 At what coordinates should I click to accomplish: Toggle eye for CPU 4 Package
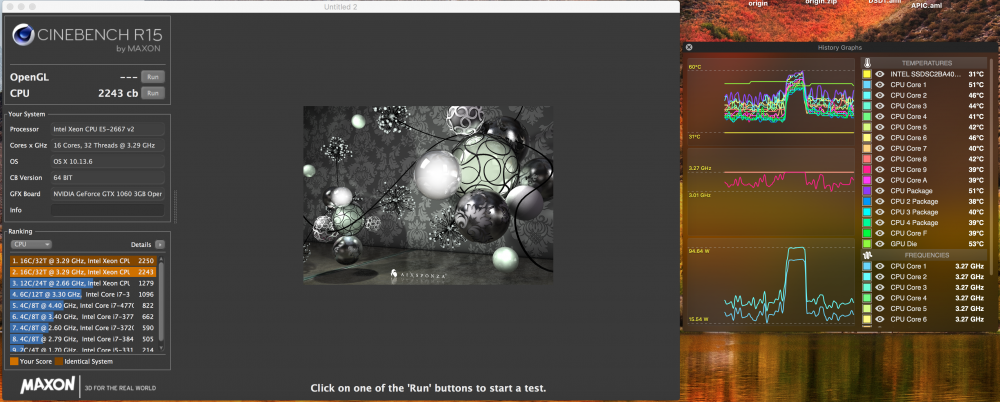tap(879, 223)
